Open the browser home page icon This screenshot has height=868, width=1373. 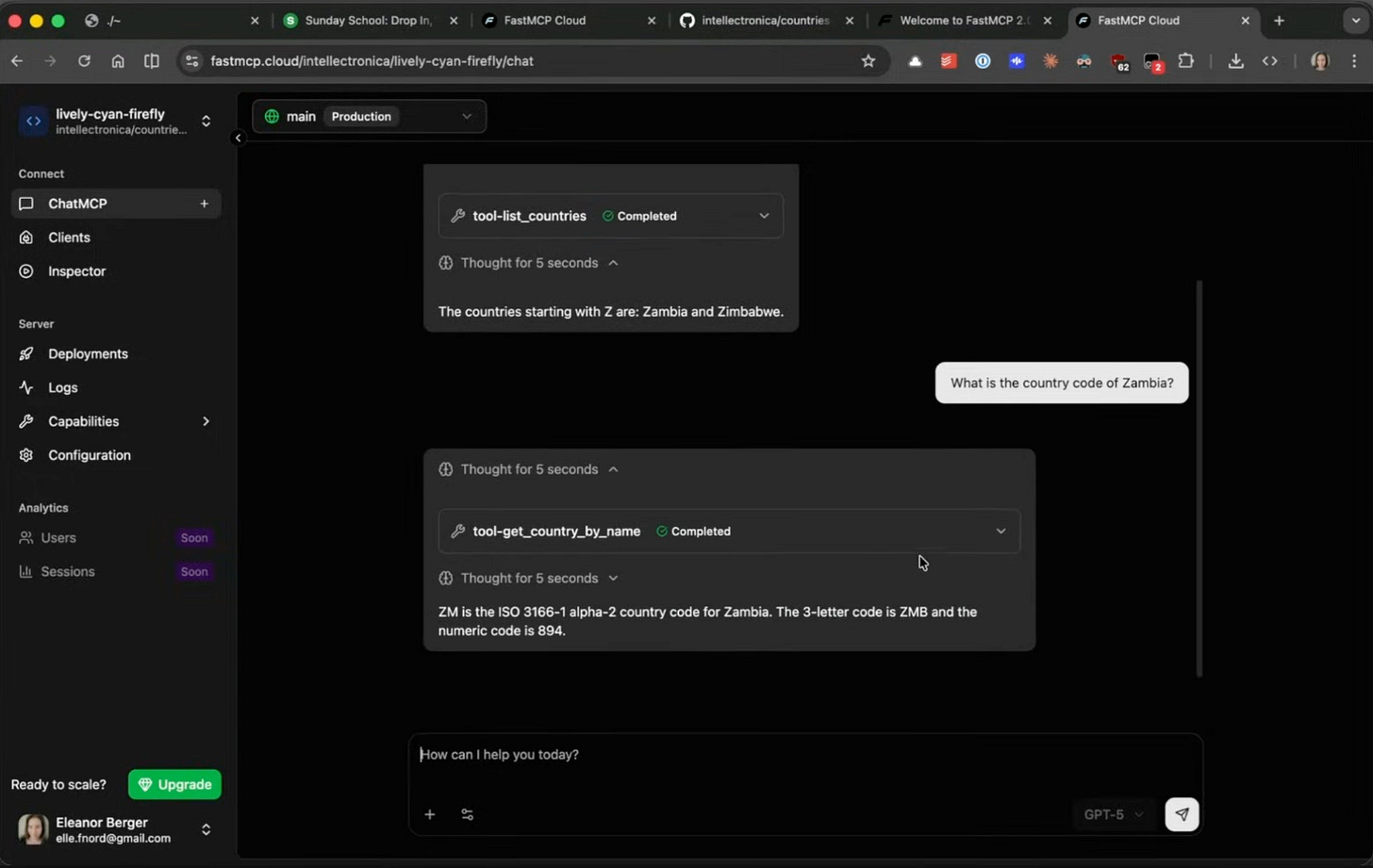pyautogui.click(x=118, y=61)
